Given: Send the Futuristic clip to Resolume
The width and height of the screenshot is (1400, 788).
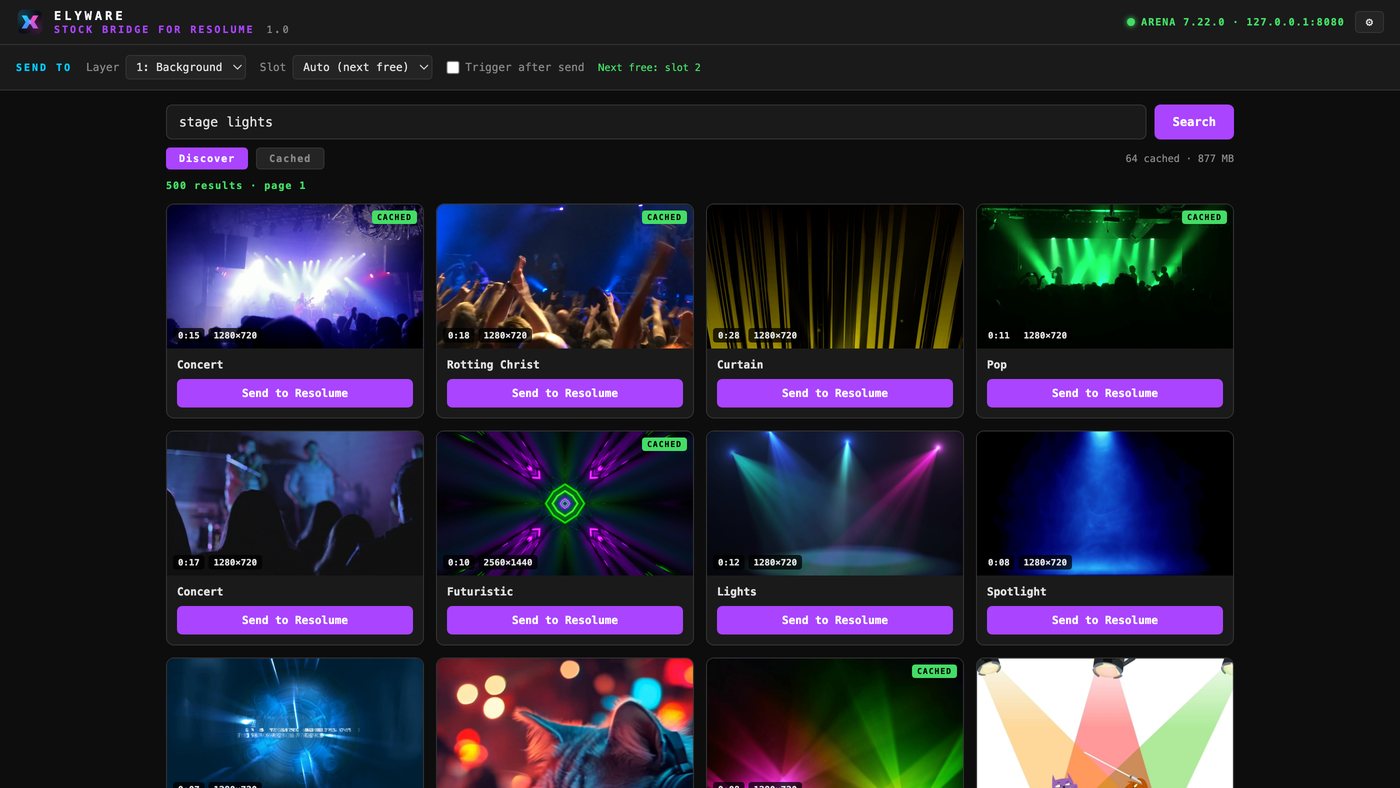Looking at the screenshot, I should point(565,620).
